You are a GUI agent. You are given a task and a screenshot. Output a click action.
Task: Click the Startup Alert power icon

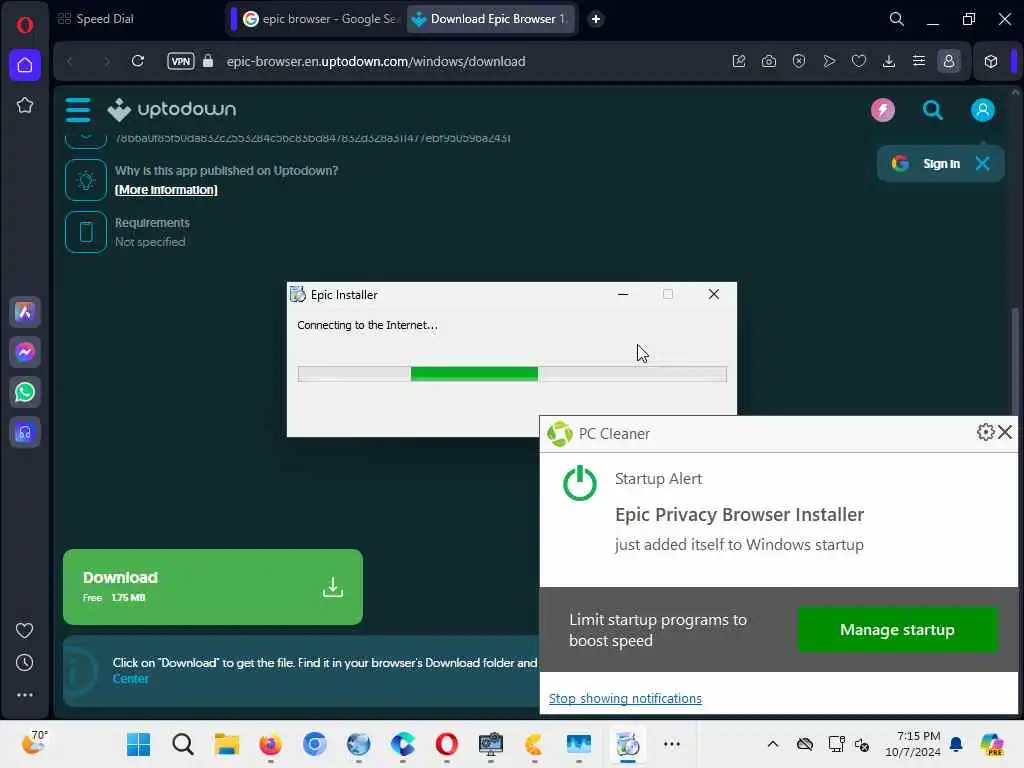click(579, 483)
